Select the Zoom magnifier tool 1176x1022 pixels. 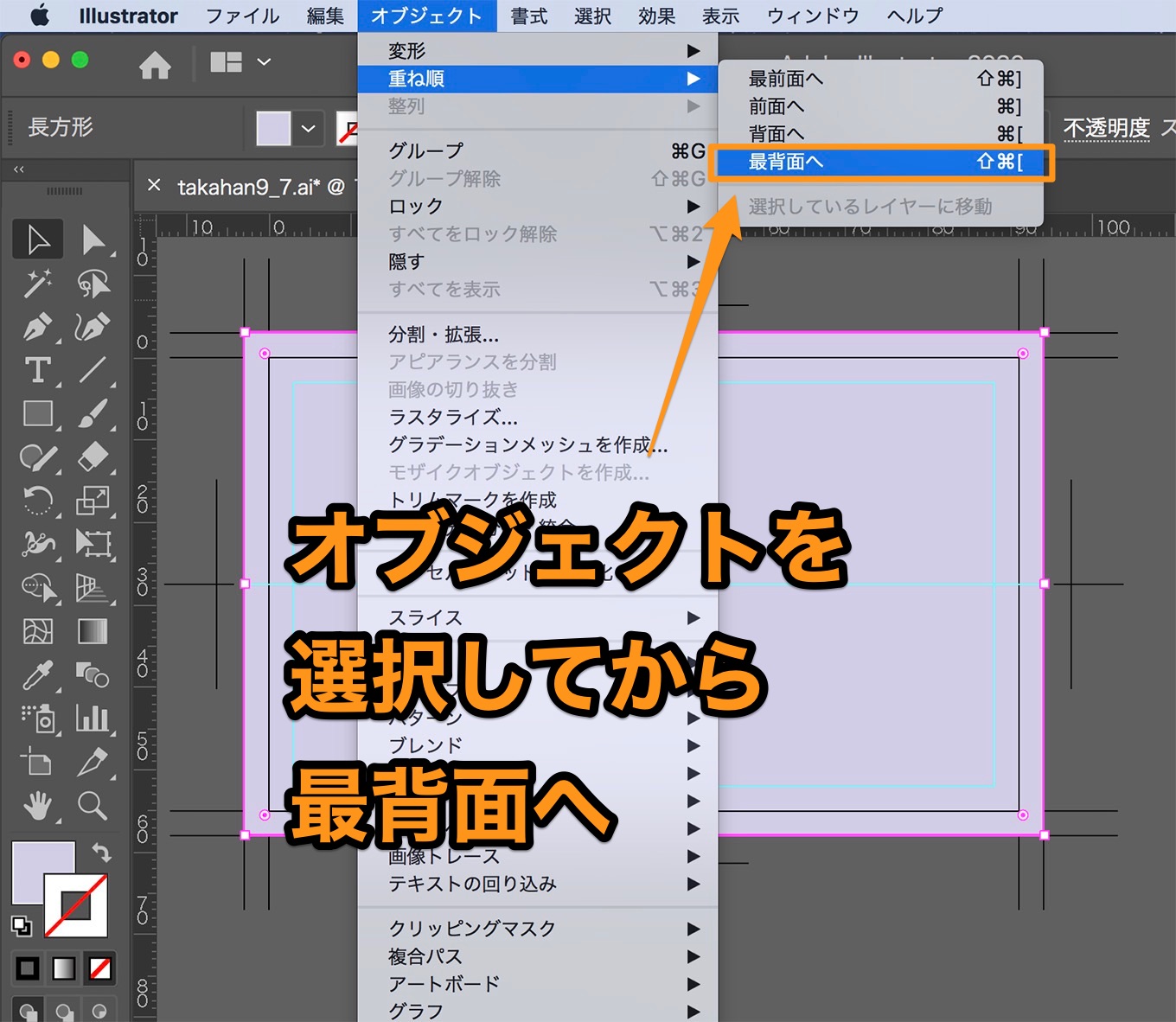click(93, 806)
